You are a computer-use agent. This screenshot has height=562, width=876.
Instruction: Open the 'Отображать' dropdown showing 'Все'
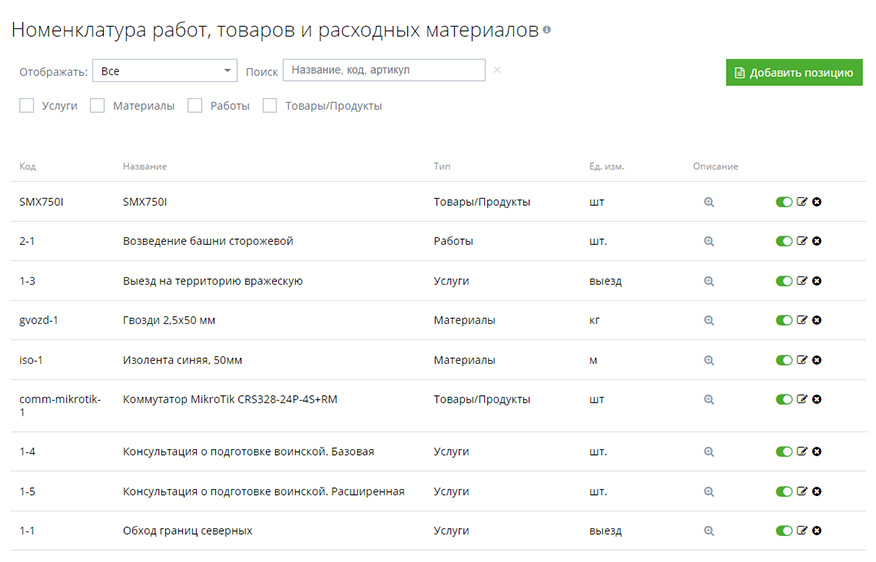[x=164, y=71]
